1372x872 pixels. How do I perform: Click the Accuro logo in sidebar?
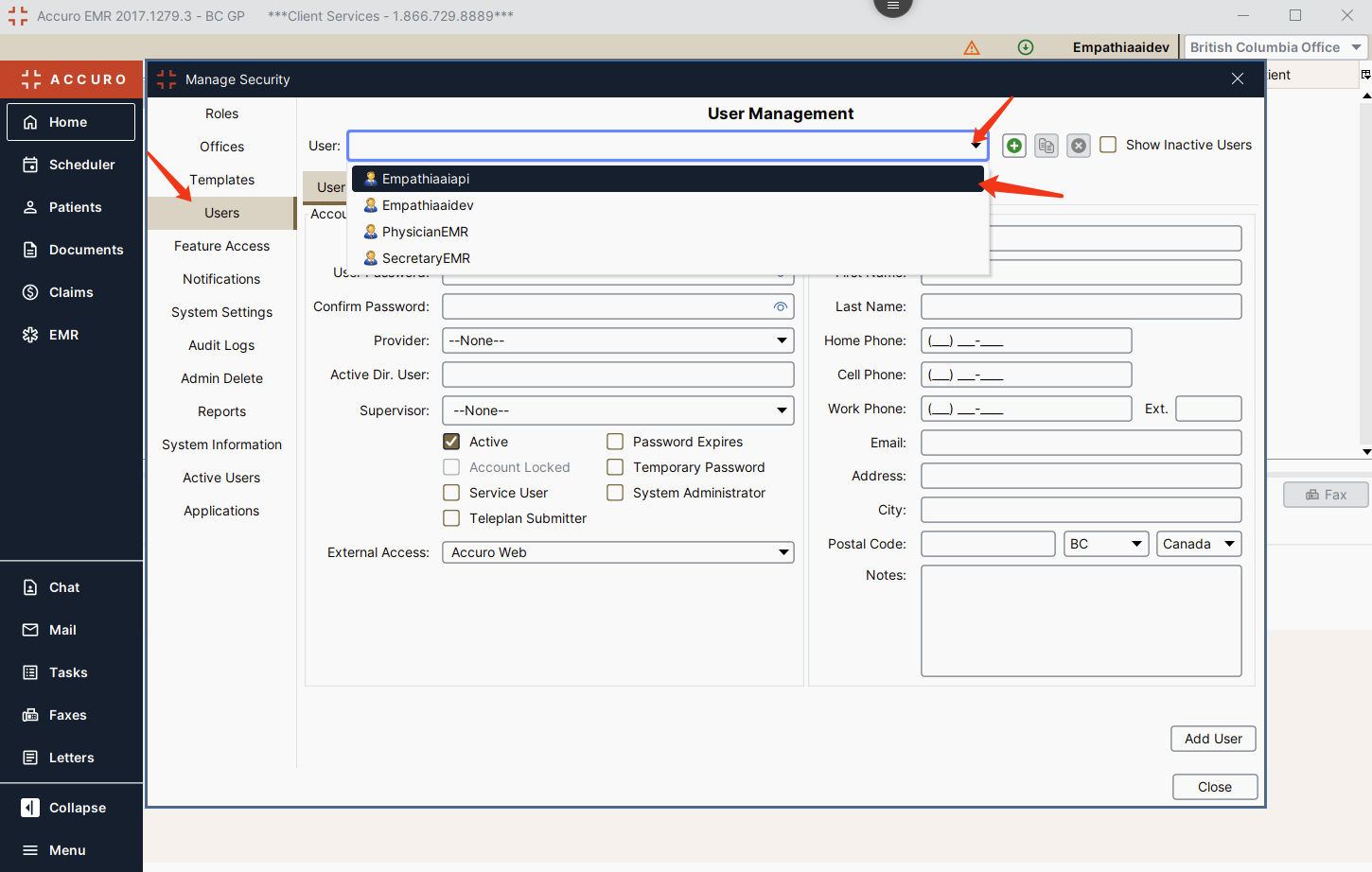(73, 79)
